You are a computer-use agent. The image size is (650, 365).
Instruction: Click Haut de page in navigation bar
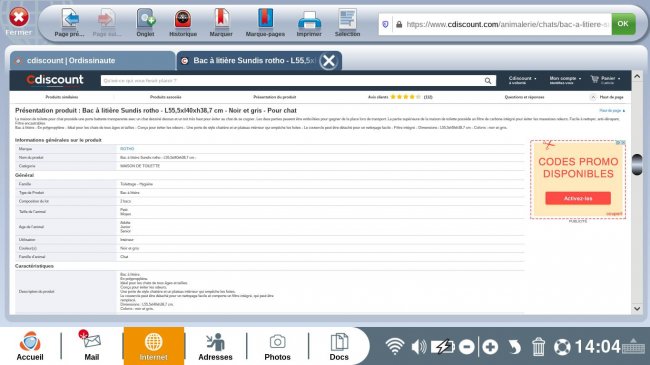tap(607, 97)
